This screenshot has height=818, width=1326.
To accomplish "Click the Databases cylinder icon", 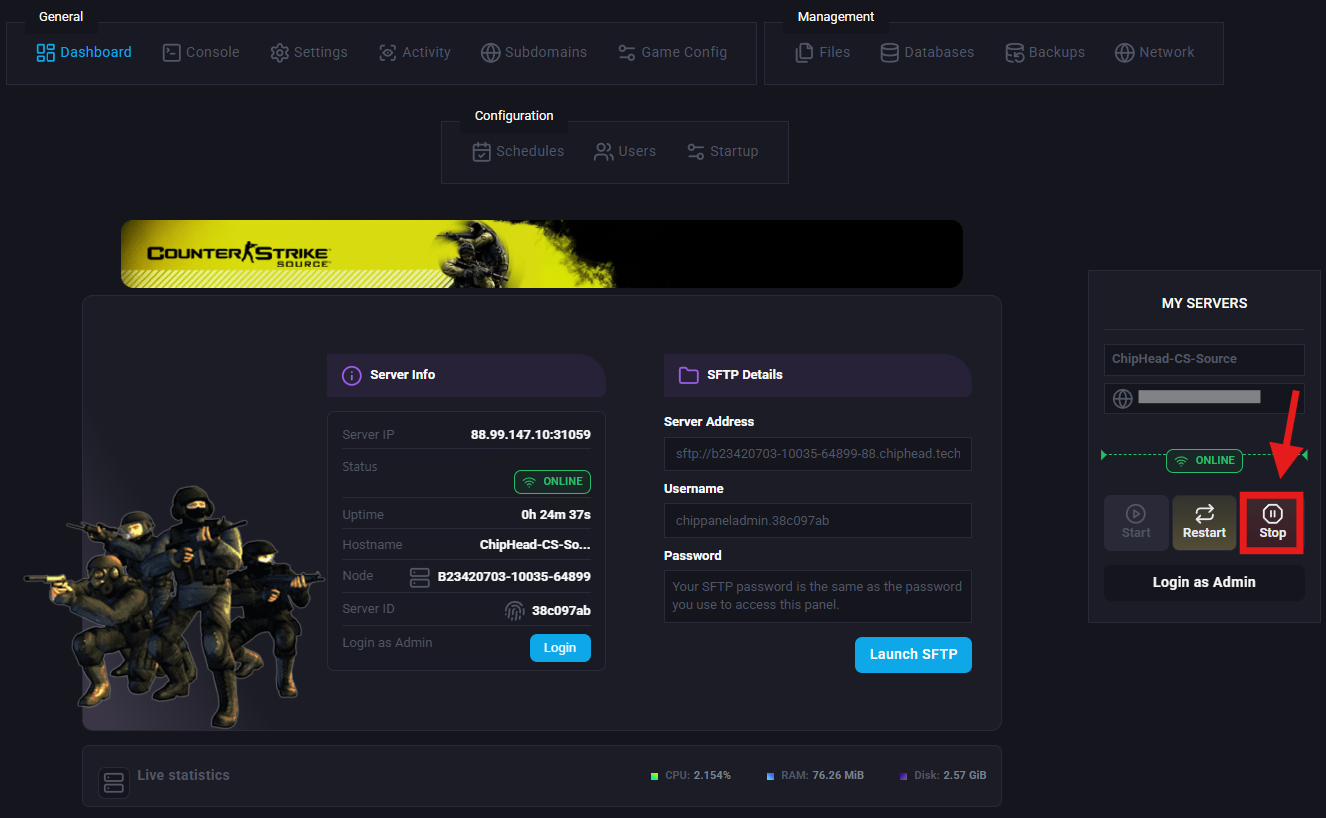I will [889, 52].
